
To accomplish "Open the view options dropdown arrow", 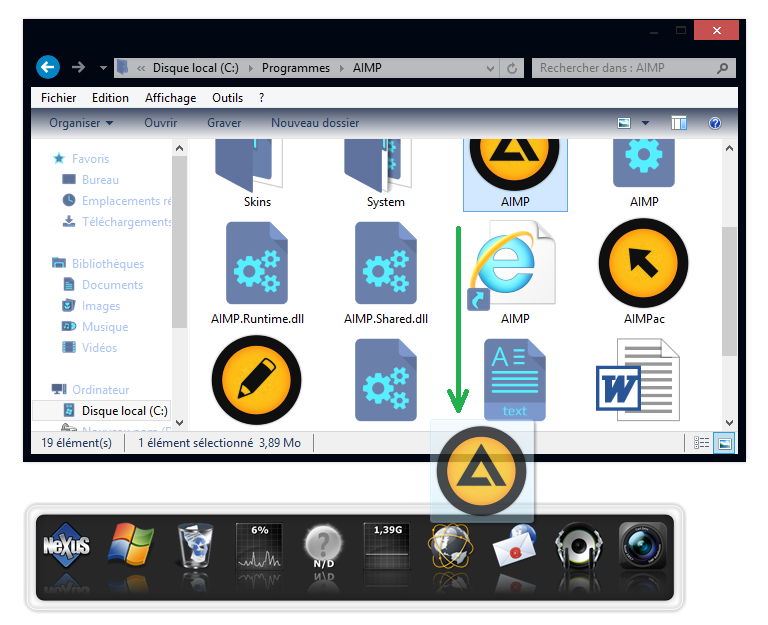I will (x=646, y=123).
